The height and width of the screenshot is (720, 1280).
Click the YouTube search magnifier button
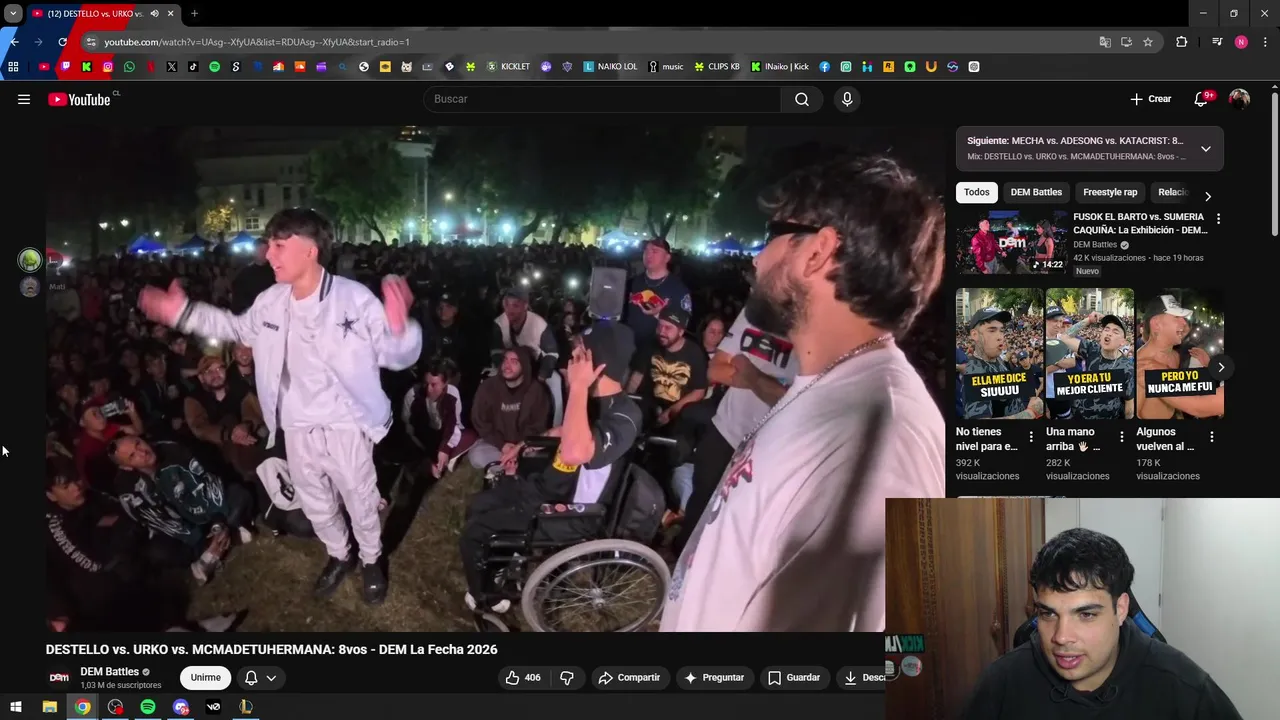(x=802, y=99)
